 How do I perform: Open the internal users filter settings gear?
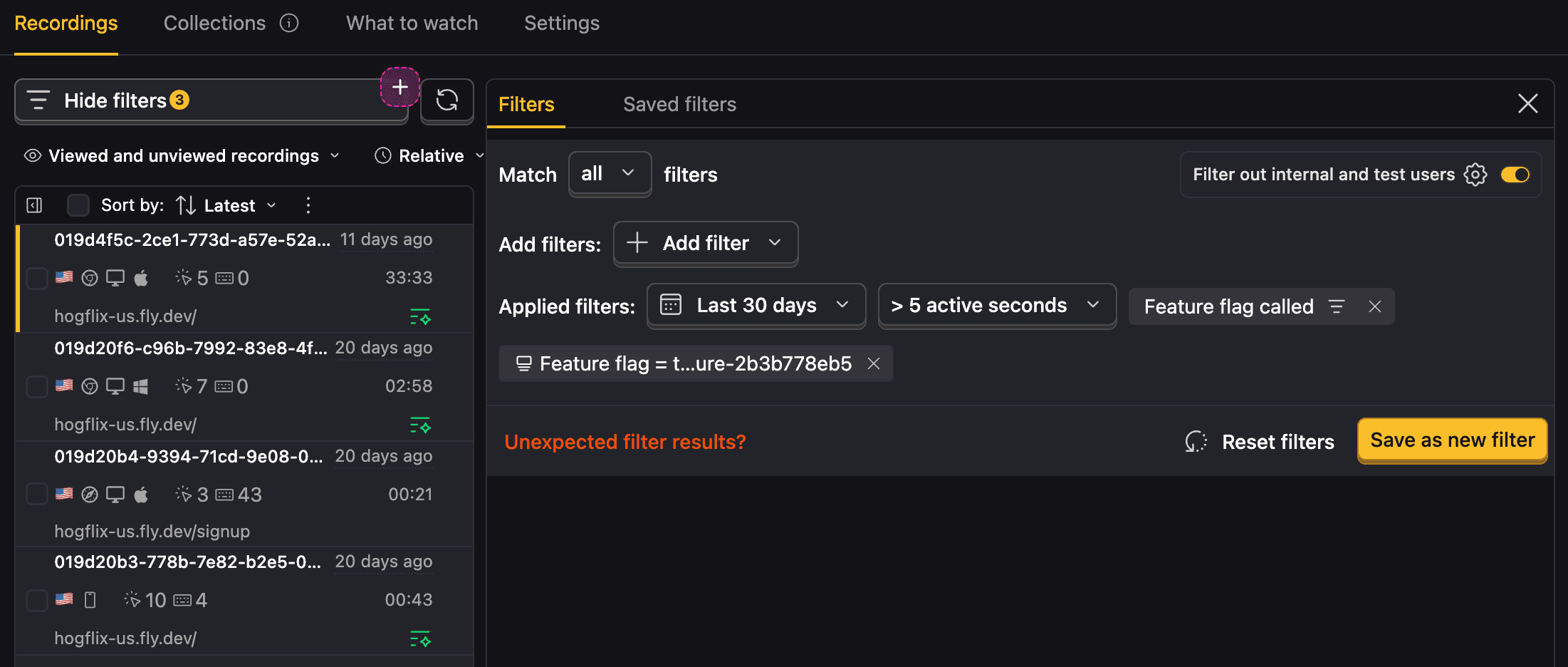pos(1475,174)
